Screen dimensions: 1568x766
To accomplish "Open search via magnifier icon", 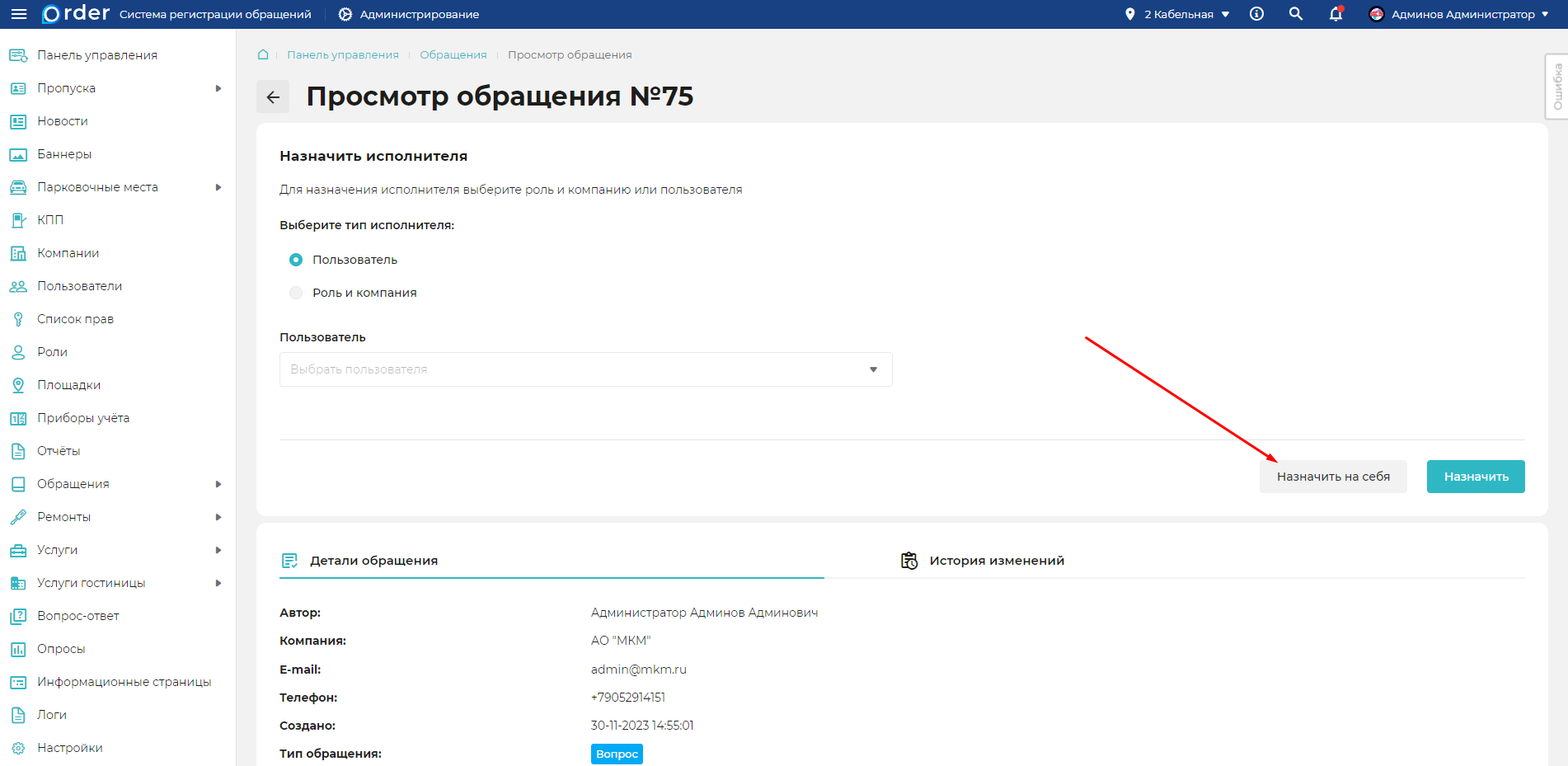I will 1296,14.
